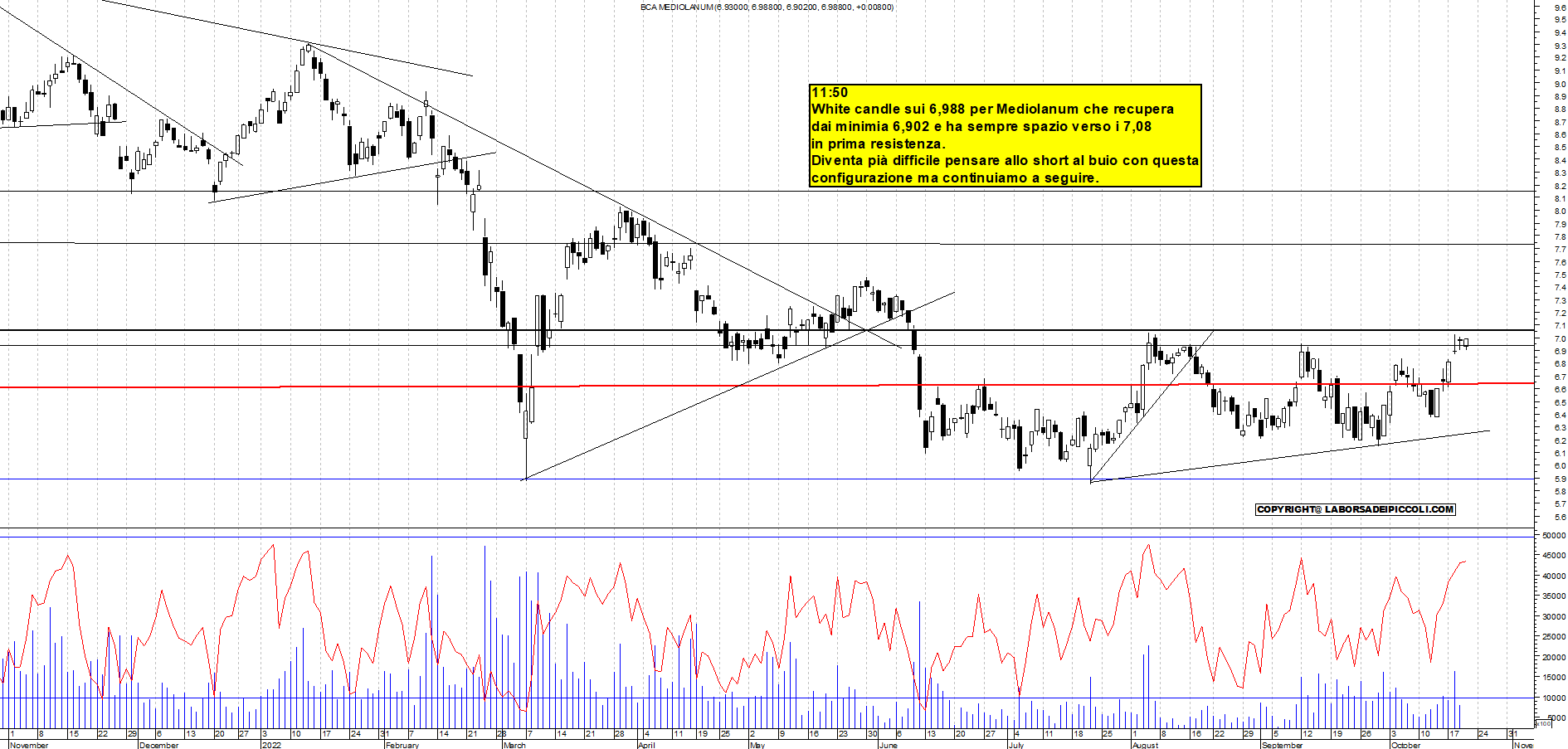Click the 25000 volume axis value
This screenshot has height=749, width=1568.
tap(1554, 636)
